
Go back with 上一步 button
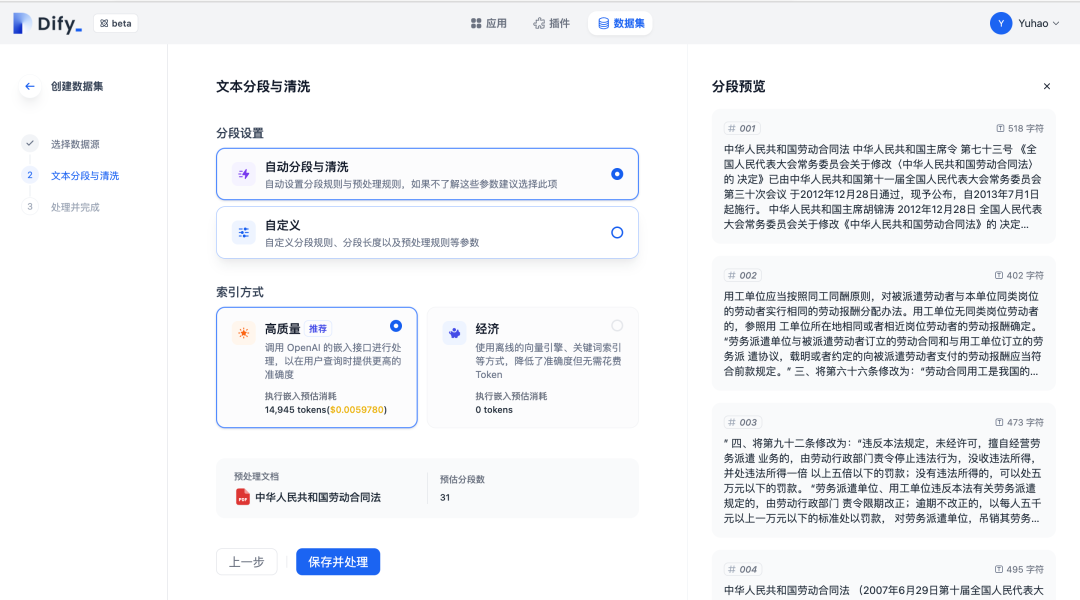point(246,562)
